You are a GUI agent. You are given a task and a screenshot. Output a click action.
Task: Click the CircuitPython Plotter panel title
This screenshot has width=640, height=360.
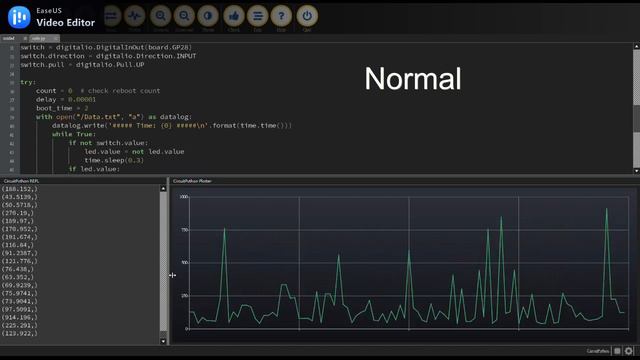(x=192, y=181)
